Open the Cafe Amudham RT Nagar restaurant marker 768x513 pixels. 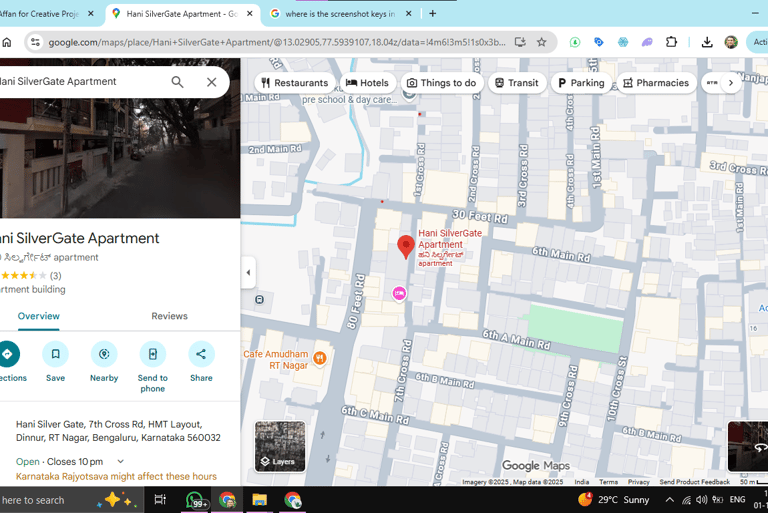[320, 358]
